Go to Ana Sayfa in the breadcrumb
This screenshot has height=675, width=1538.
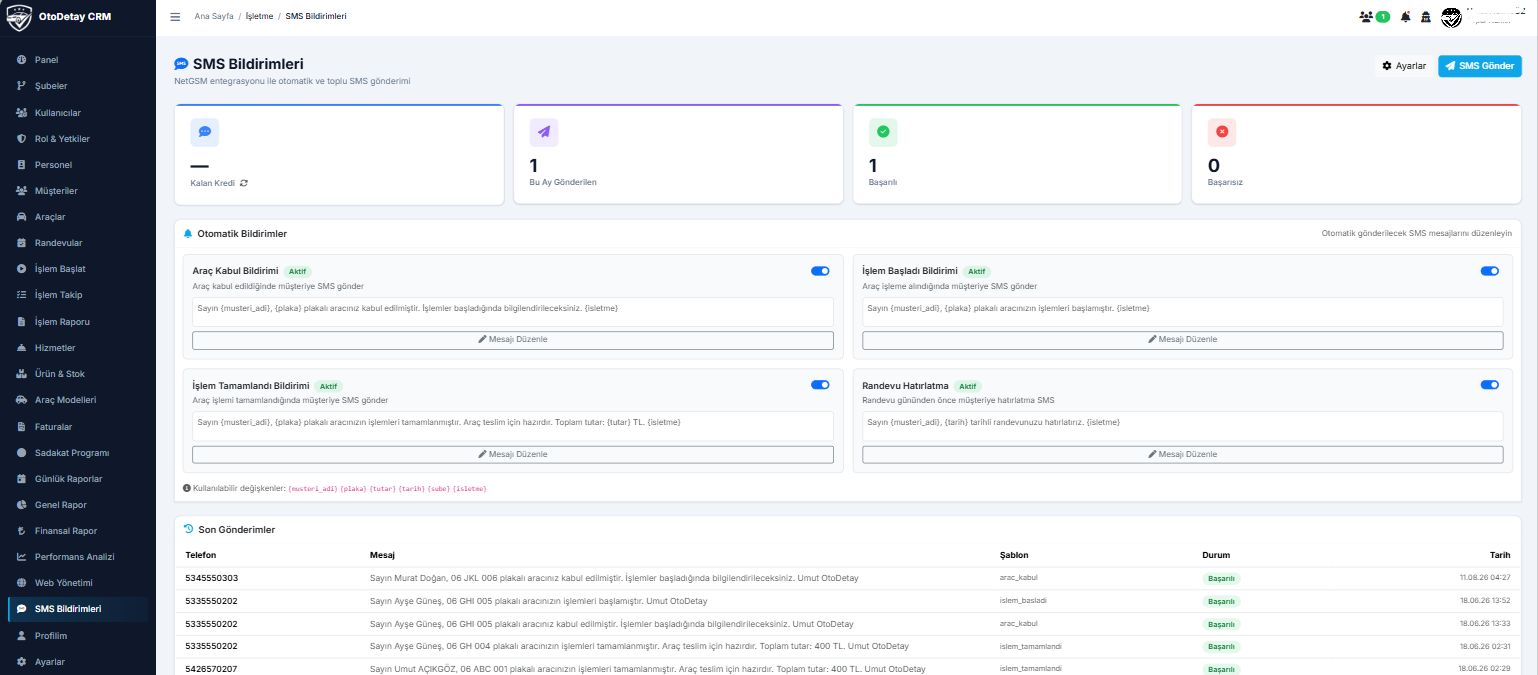(213, 17)
